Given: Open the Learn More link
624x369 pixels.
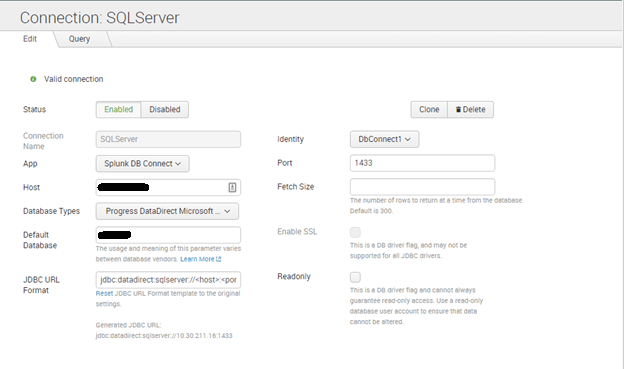Looking at the screenshot, I should coord(197,259).
